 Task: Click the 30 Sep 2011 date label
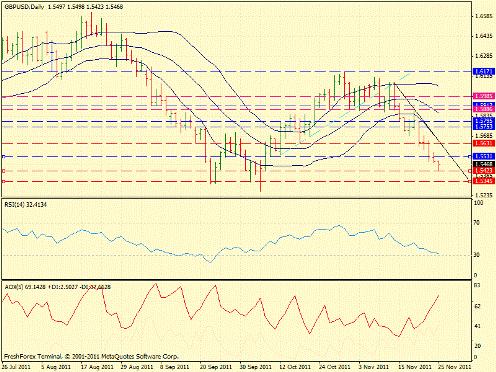(x=255, y=367)
